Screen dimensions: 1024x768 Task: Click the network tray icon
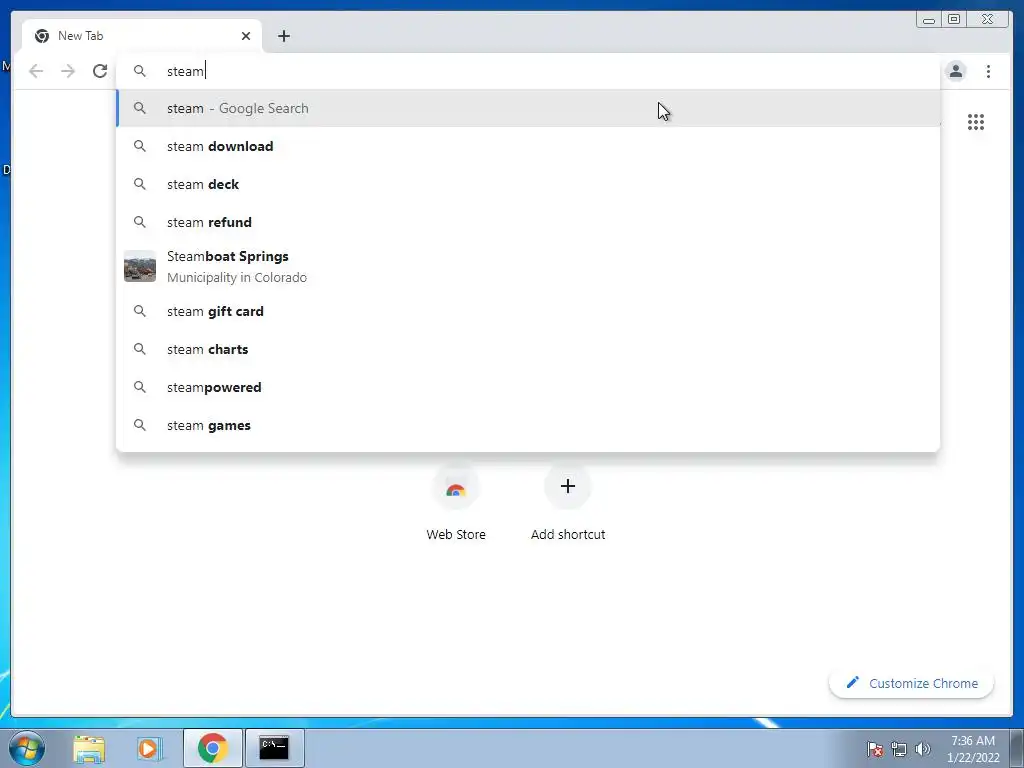tap(899, 749)
